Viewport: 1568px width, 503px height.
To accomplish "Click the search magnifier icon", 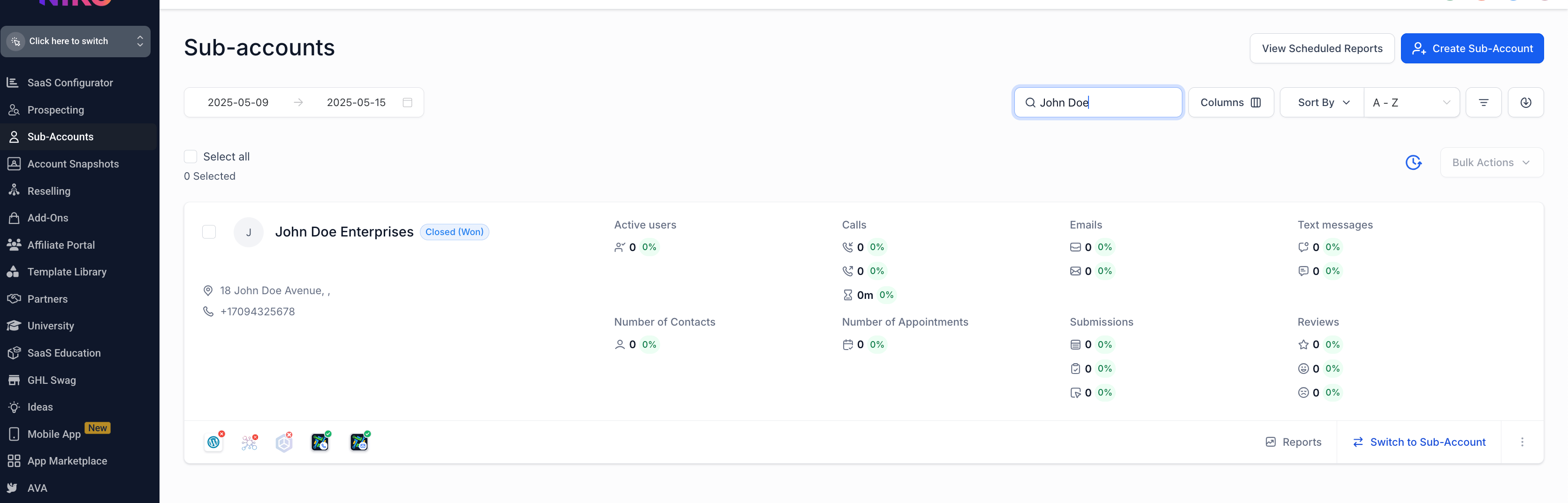I will pos(1030,102).
